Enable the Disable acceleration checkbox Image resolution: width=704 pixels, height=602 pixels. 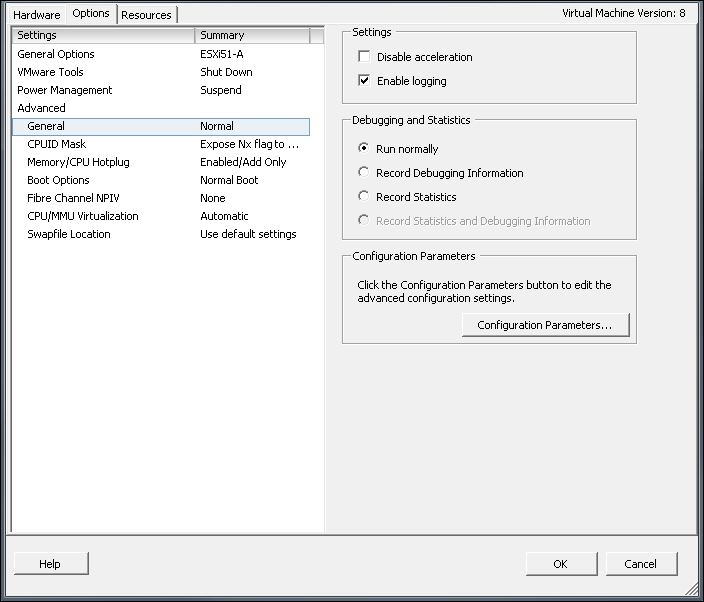pyautogui.click(x=364, y=57)
